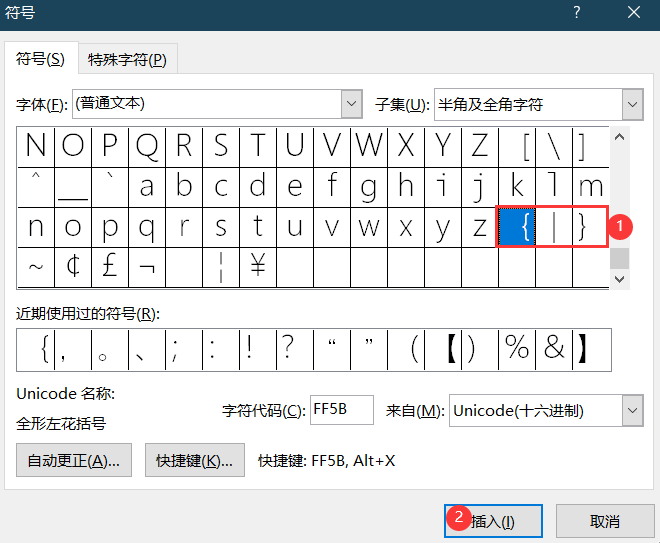Select capital letter Q in symbol grid

pyautogui.click(x=147, y=147)
